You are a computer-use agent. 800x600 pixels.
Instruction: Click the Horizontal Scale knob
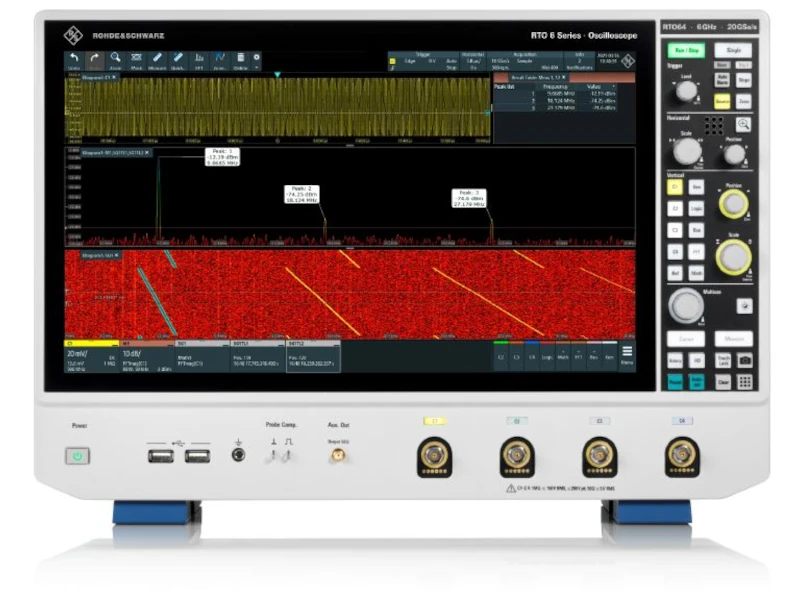click(x=686, y=151)
